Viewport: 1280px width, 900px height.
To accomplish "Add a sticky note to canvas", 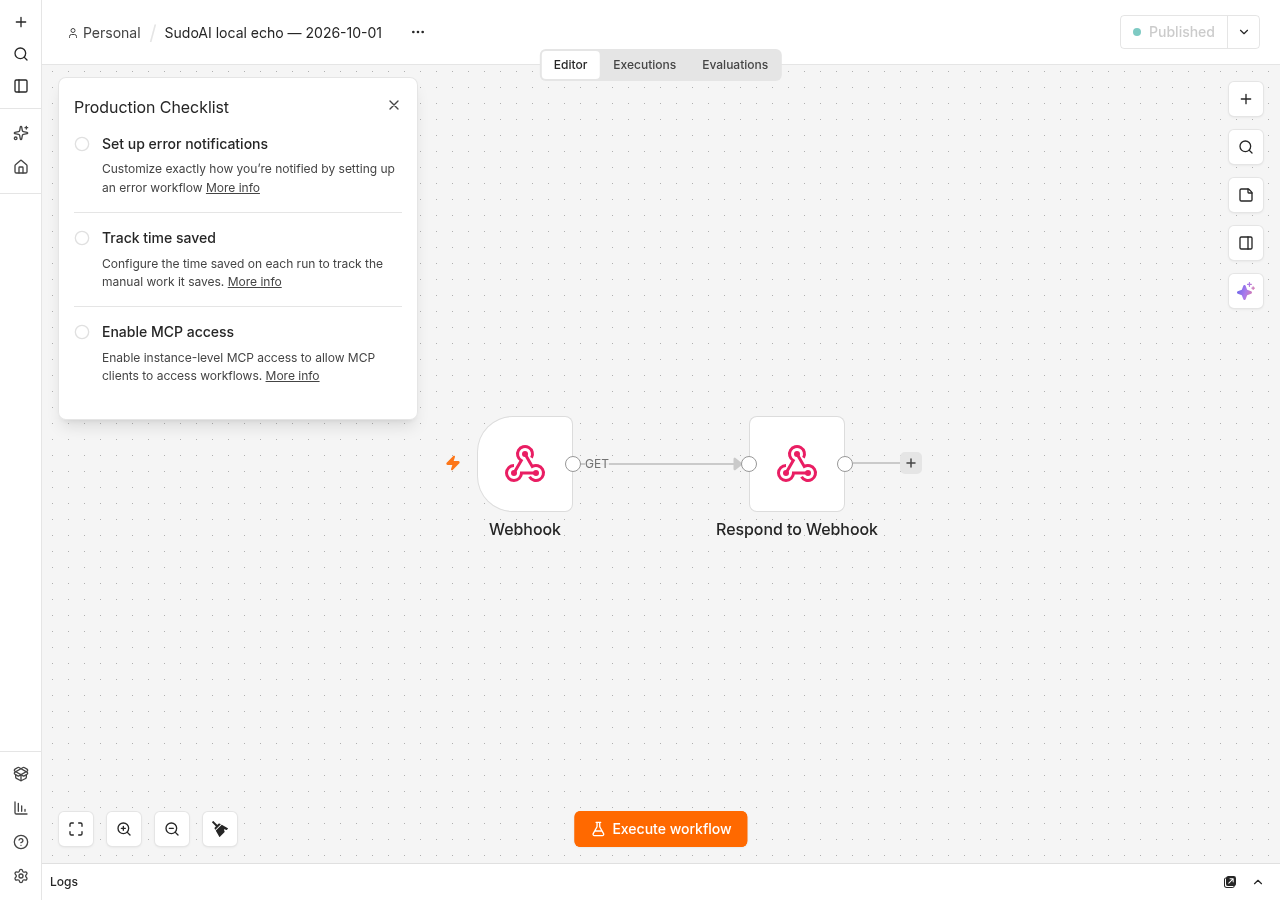I will pyautogui.click(x=1246, y=195).
